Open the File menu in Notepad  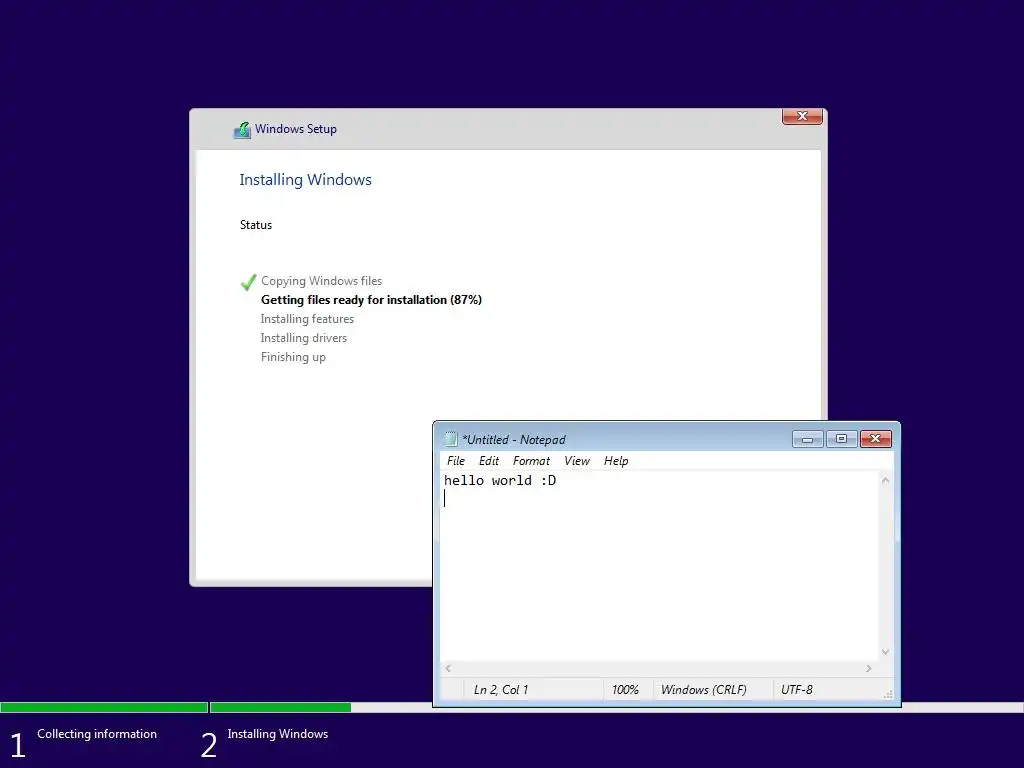(x=455, y=461)
